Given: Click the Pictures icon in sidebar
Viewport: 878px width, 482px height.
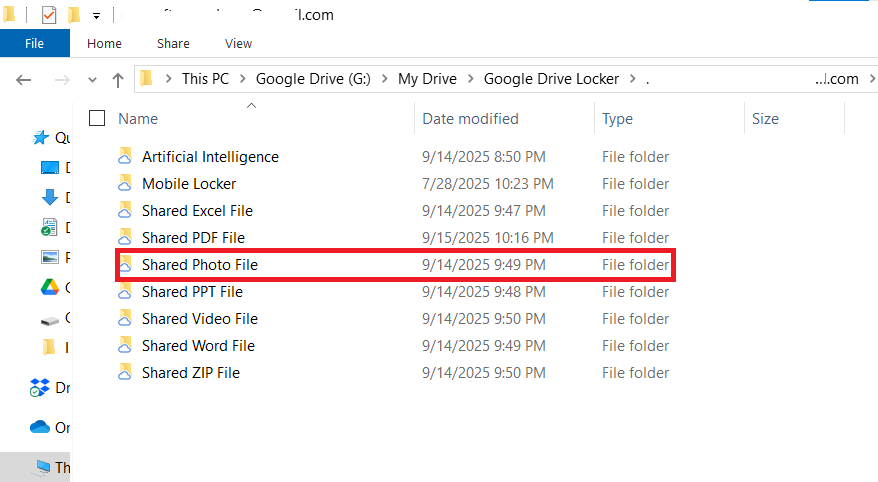Looking at the screenshot, I should point(49,258).
